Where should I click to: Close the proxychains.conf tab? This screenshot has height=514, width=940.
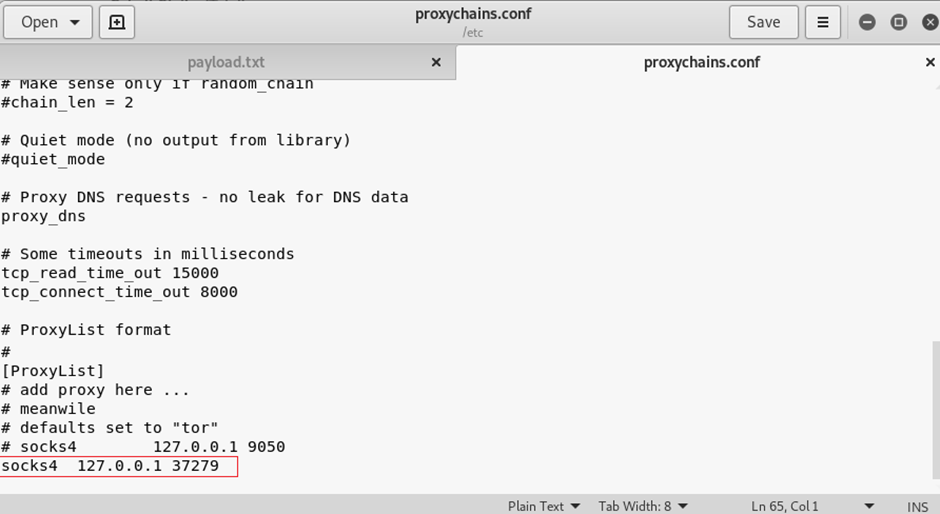pos(930,62)
